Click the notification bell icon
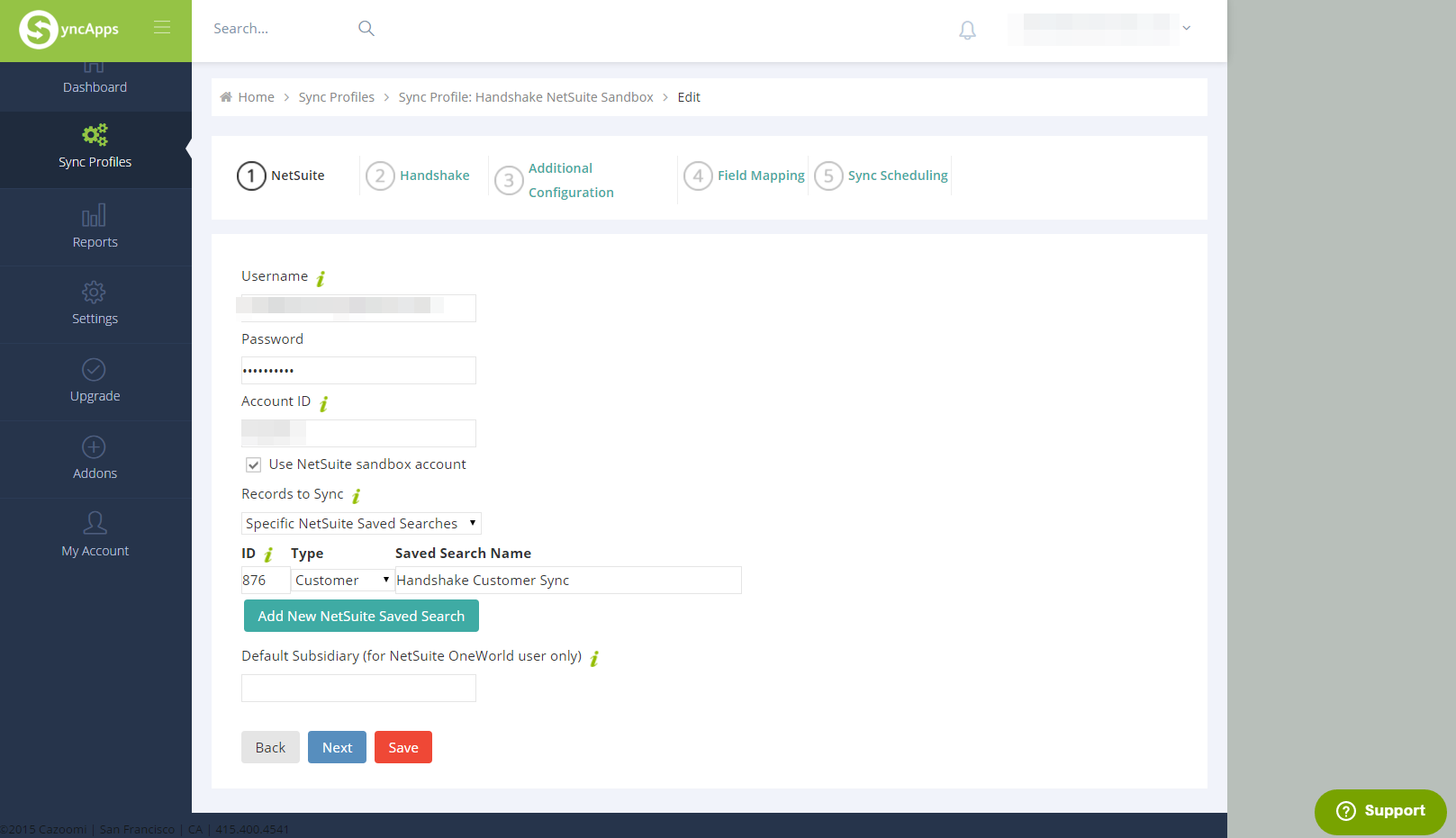 pyautogui.click(x=967, y=31)
